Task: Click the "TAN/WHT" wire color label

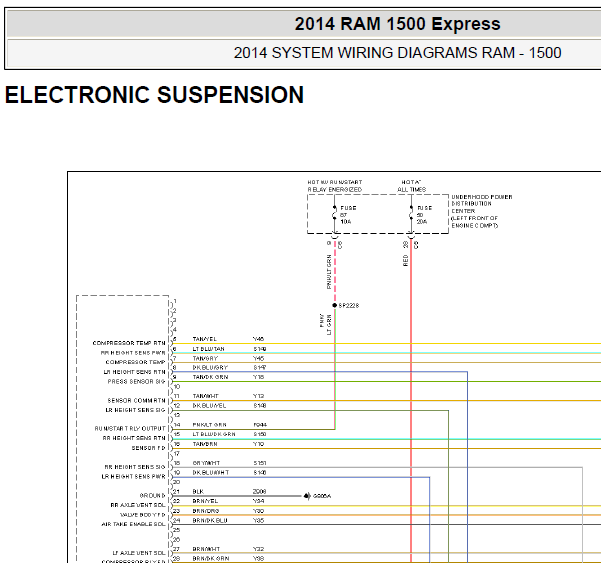Action: click(205, 396)
